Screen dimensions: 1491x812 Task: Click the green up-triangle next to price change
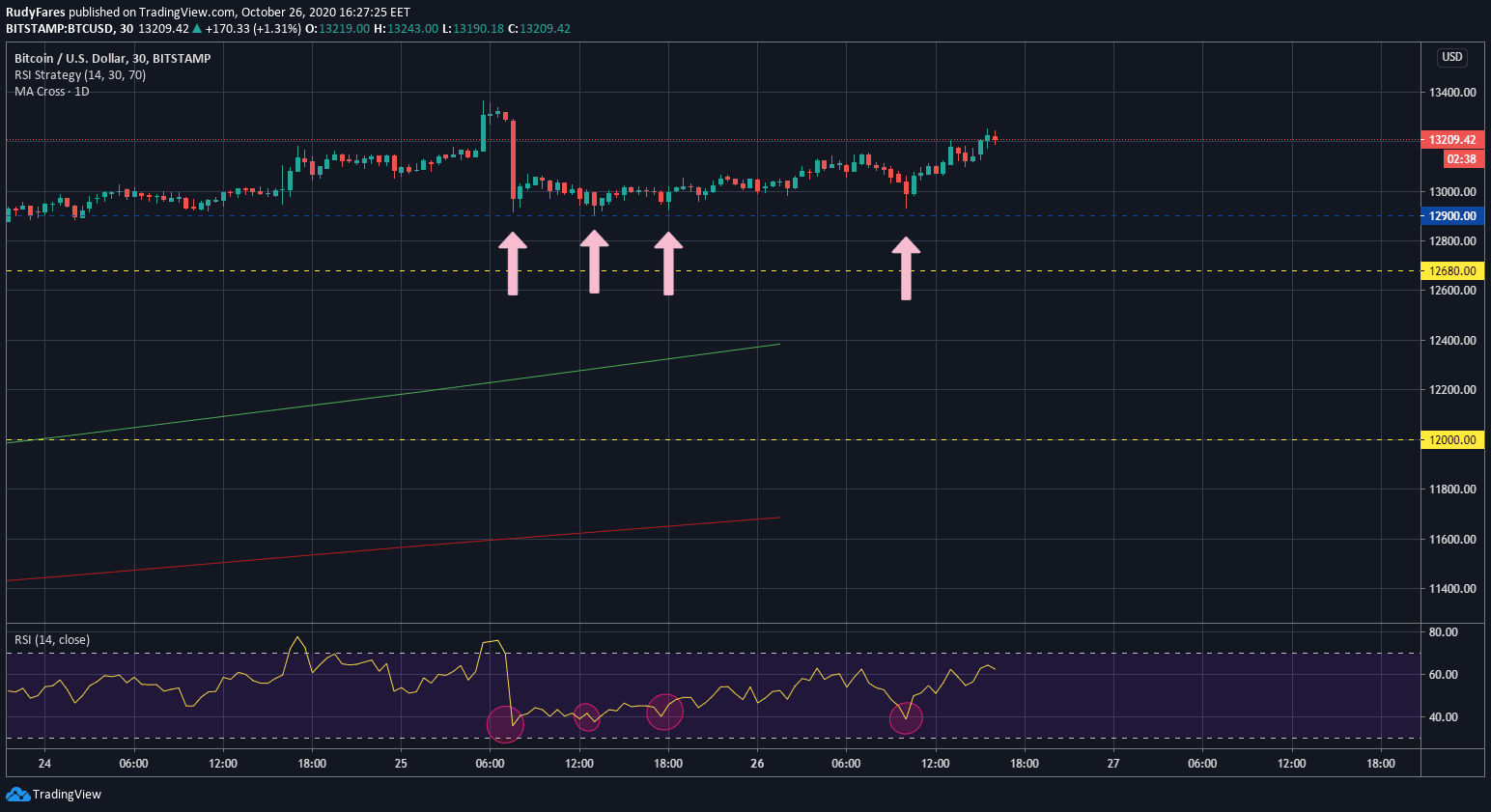coord(197,29)
